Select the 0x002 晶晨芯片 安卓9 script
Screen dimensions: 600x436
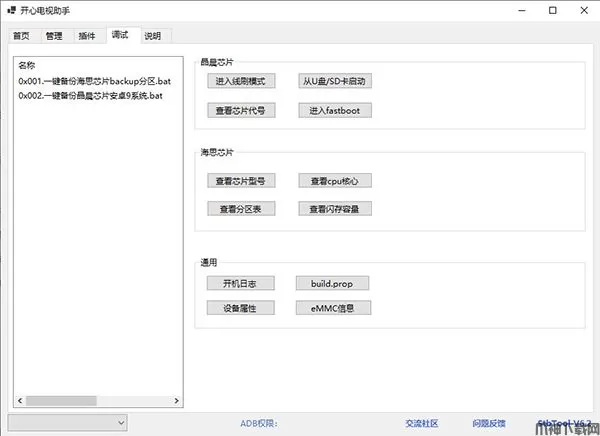click(x=90, y=96)
